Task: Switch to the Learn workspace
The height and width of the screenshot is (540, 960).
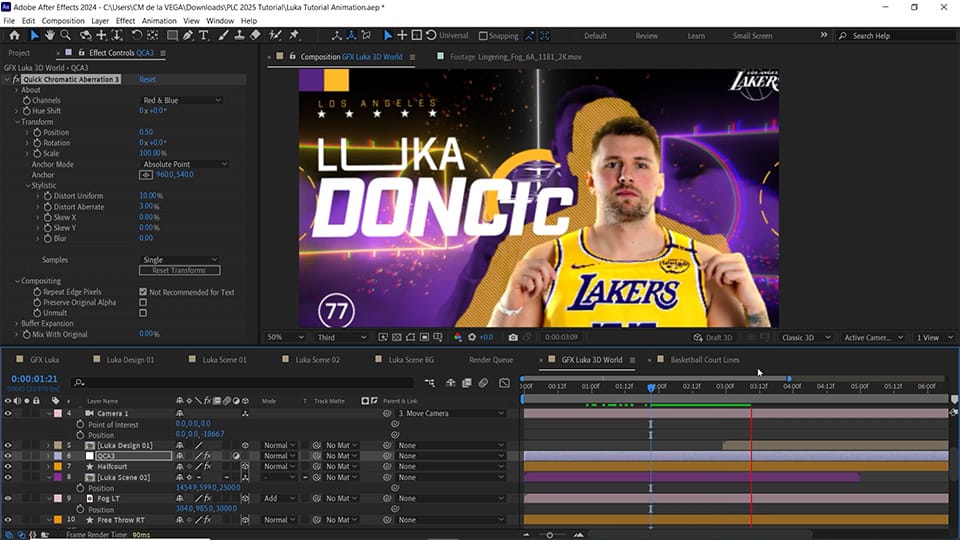Action: 696,36
